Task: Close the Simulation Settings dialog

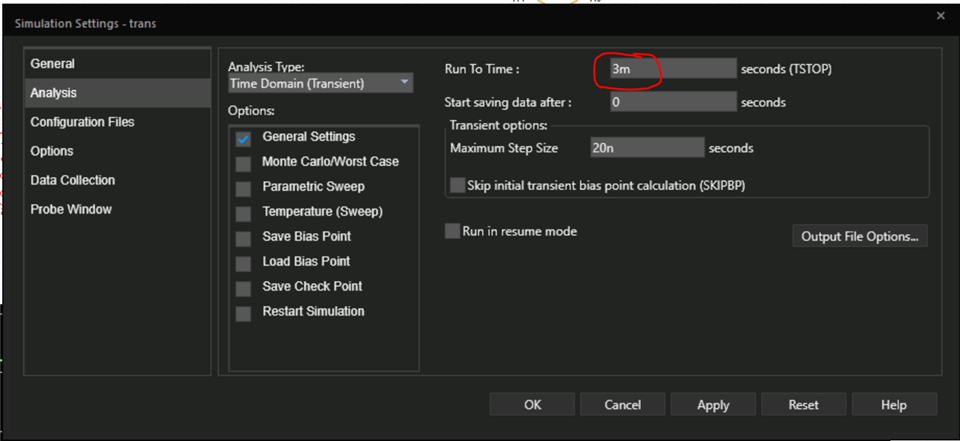Action: tap(940, 16)
